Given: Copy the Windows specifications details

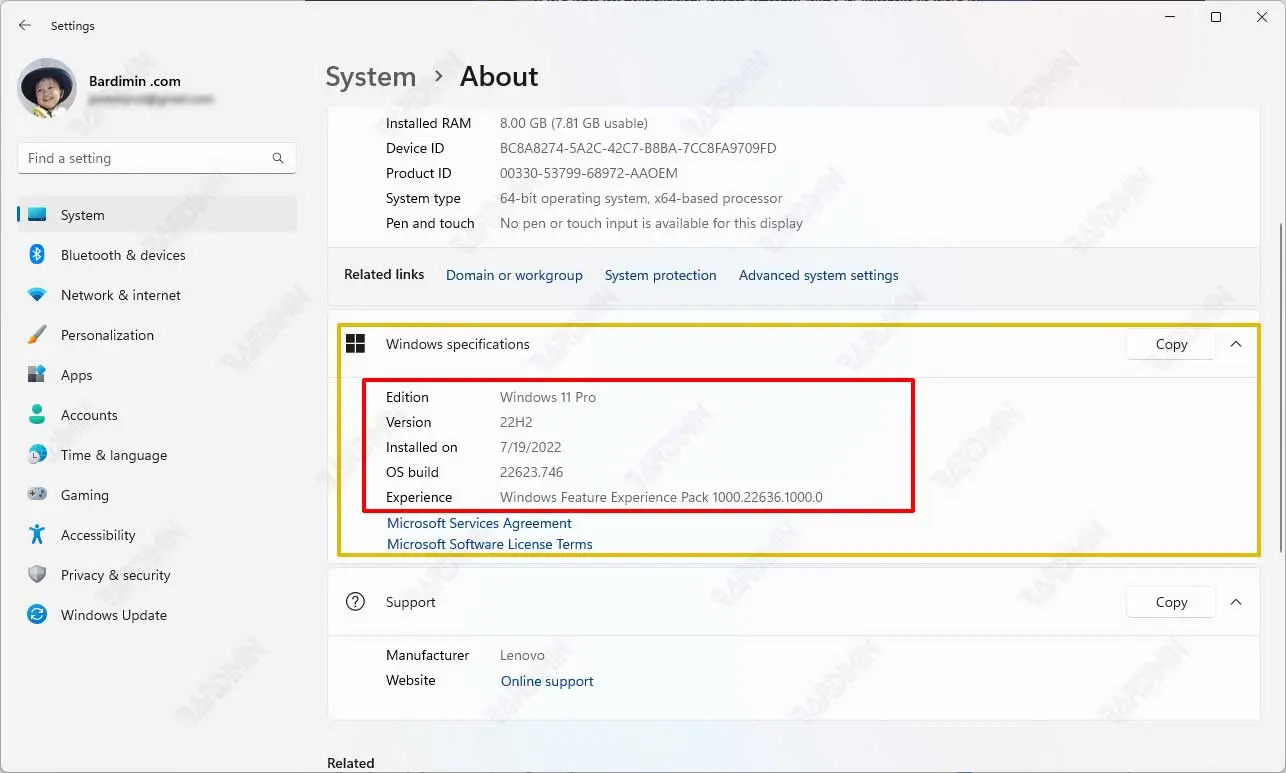Looking at the screenshot, I should [x=1171, y=344].
